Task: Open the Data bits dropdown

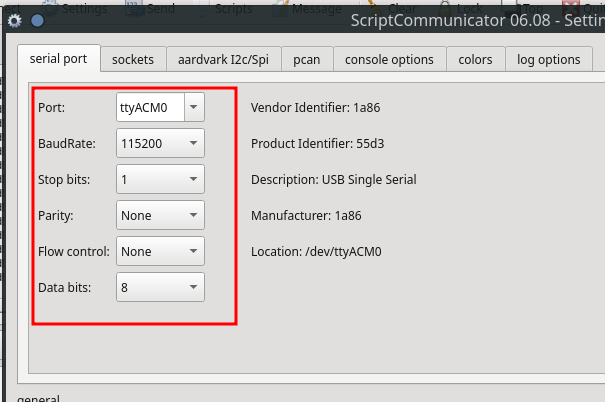Action: click(160, 287)
